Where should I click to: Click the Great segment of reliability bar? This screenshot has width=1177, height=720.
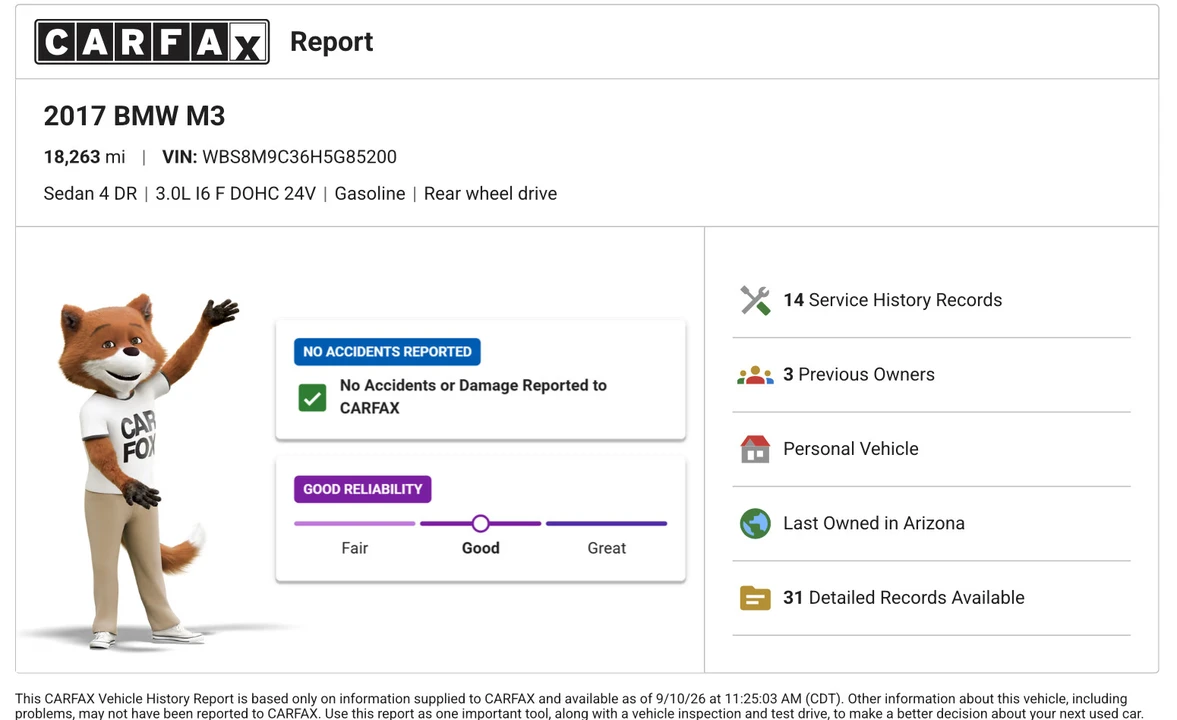[x=607, y=523]
